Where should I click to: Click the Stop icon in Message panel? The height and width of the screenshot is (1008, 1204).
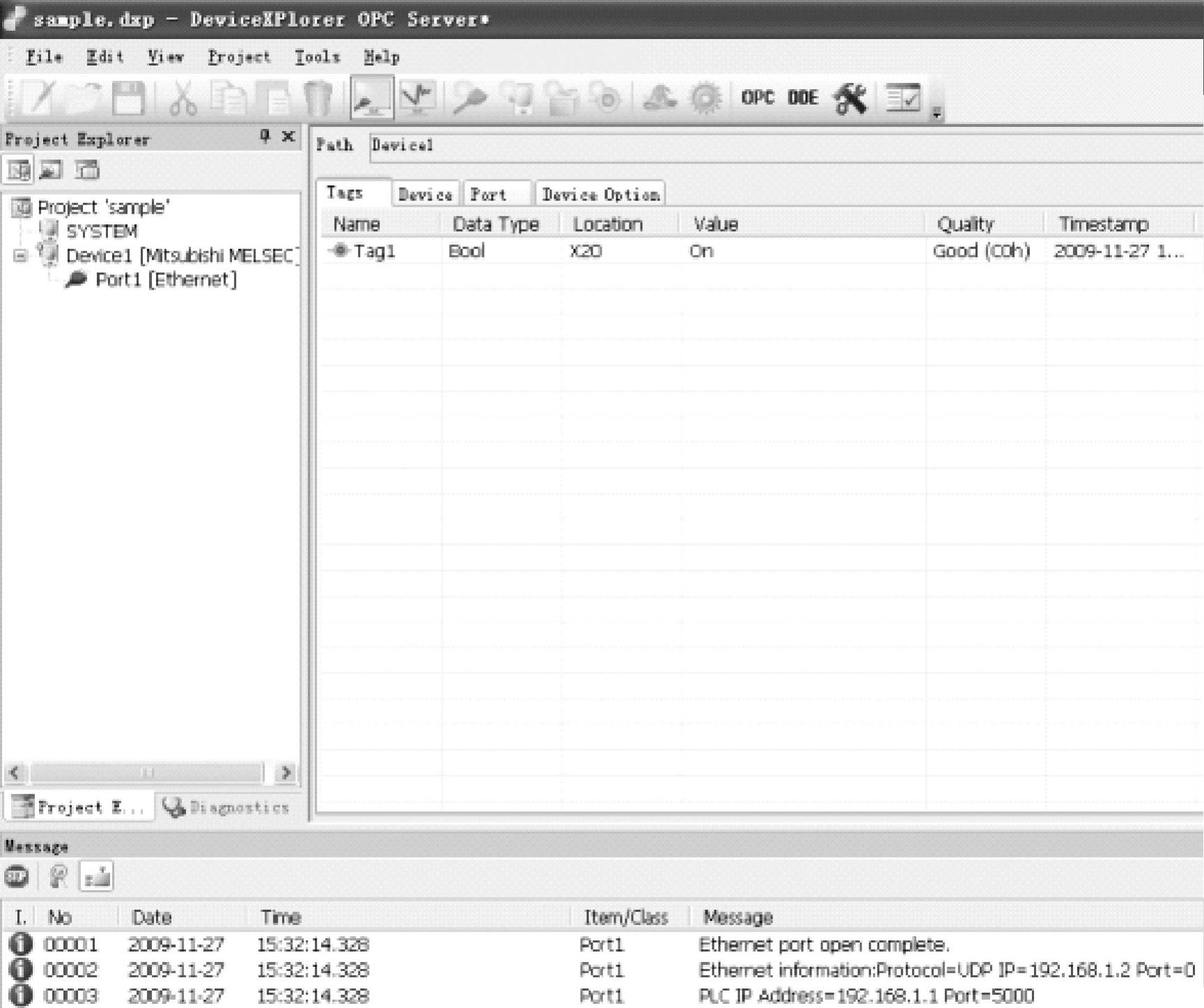click(x=17, y=876)
